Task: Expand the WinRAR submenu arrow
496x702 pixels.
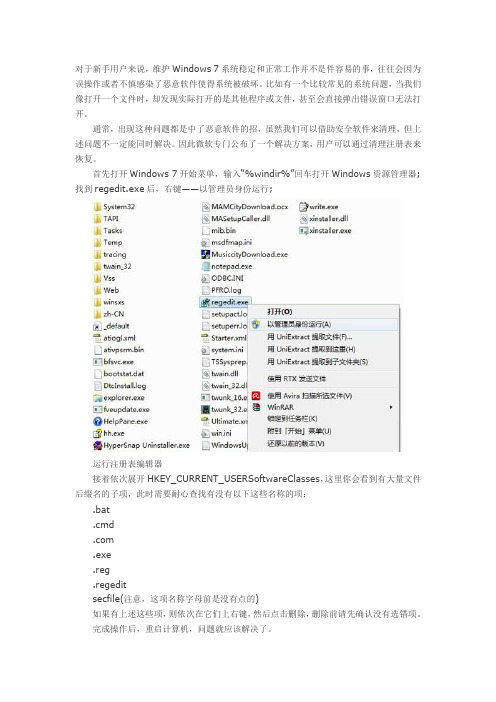Action: coord(391,407)
